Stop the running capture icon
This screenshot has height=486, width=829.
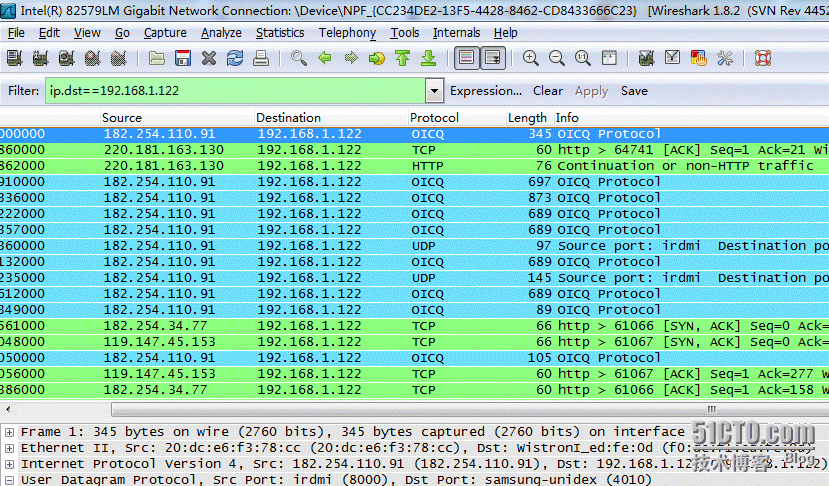click(92, 58)
